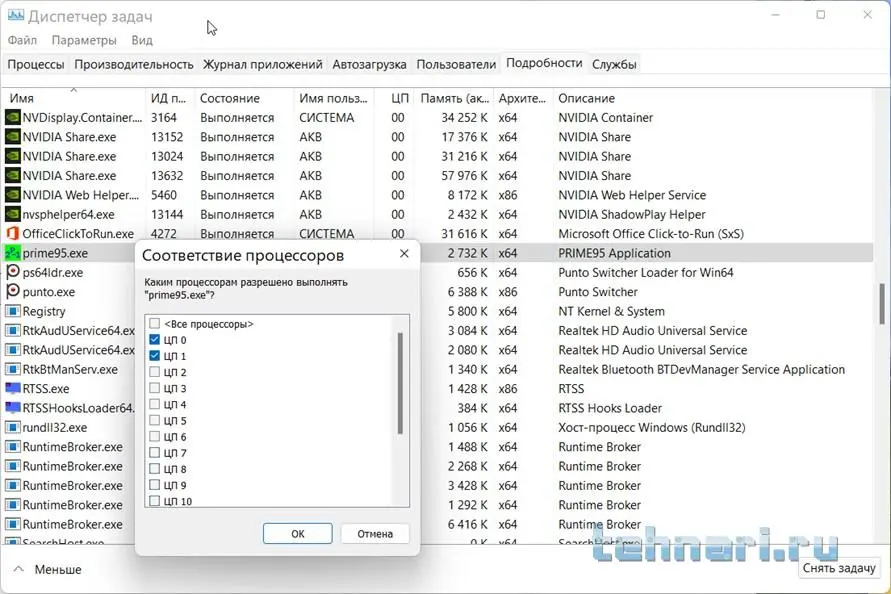Switch to the Автозагрузка tab
This screenshot has height=594, width=891.
(369, 64)
